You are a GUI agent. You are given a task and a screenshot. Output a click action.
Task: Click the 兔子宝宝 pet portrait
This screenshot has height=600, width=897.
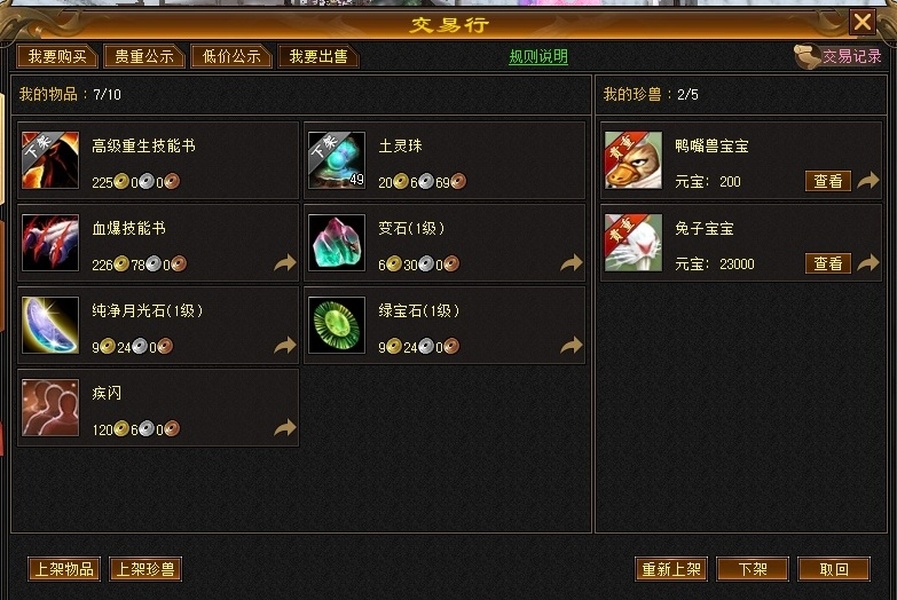coord(633,243)
